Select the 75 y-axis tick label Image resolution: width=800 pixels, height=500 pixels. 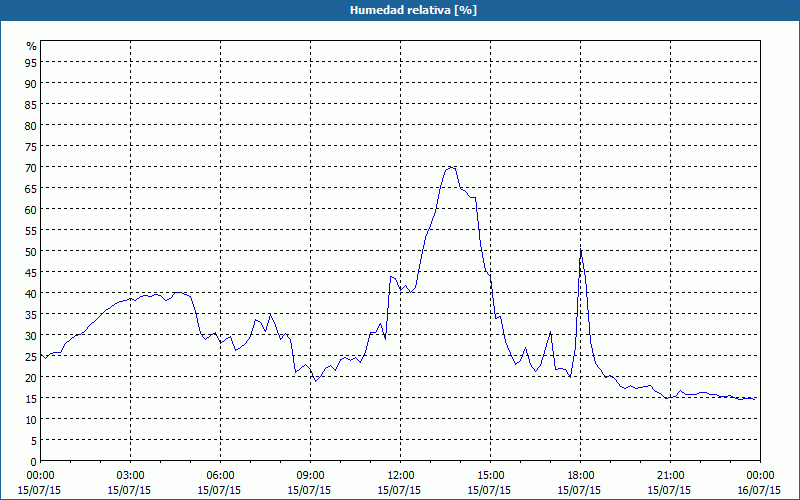click(x=31, y=146)
